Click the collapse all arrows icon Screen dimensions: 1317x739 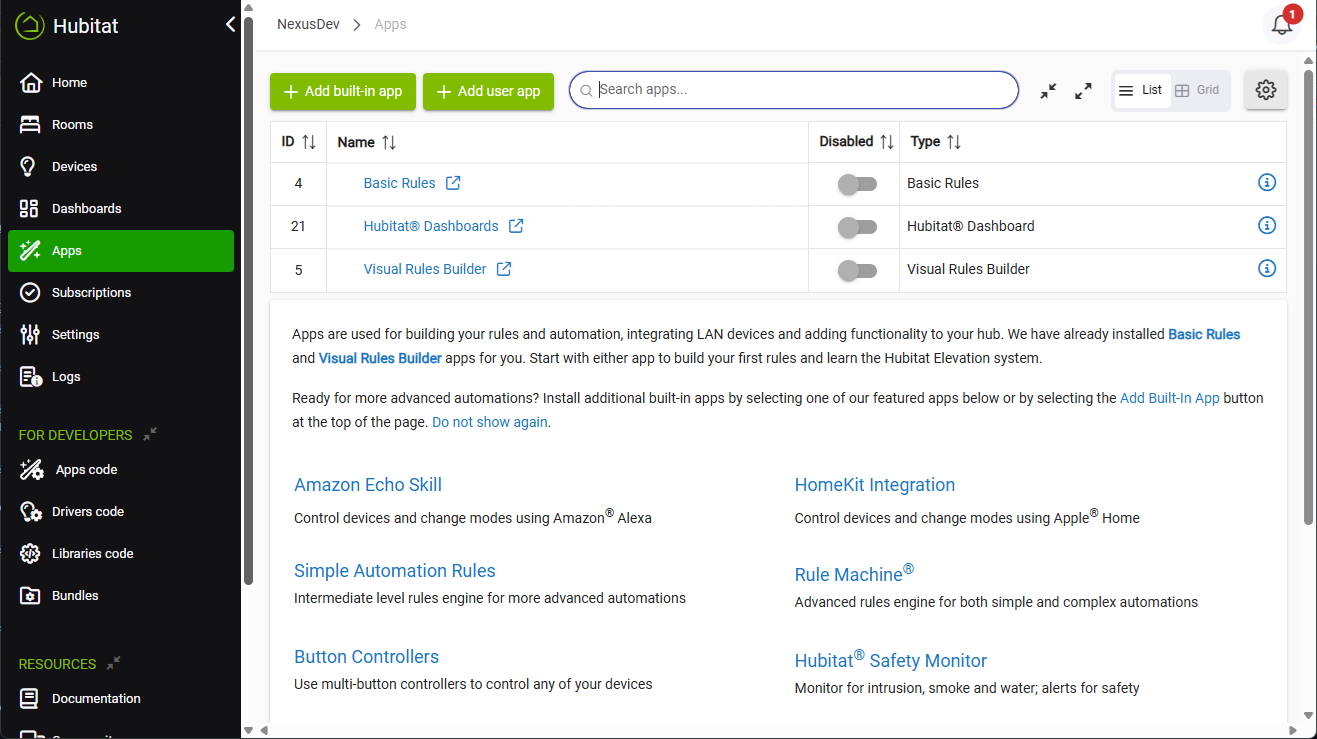[1048, 91]
